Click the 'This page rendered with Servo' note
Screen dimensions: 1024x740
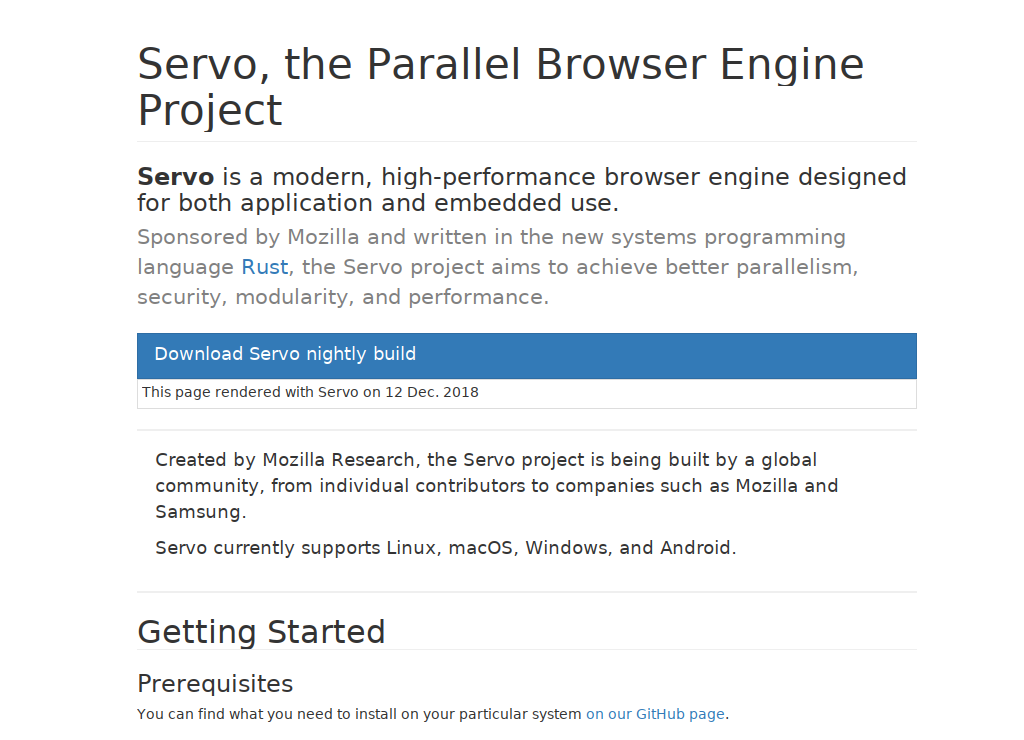(252, 392)
